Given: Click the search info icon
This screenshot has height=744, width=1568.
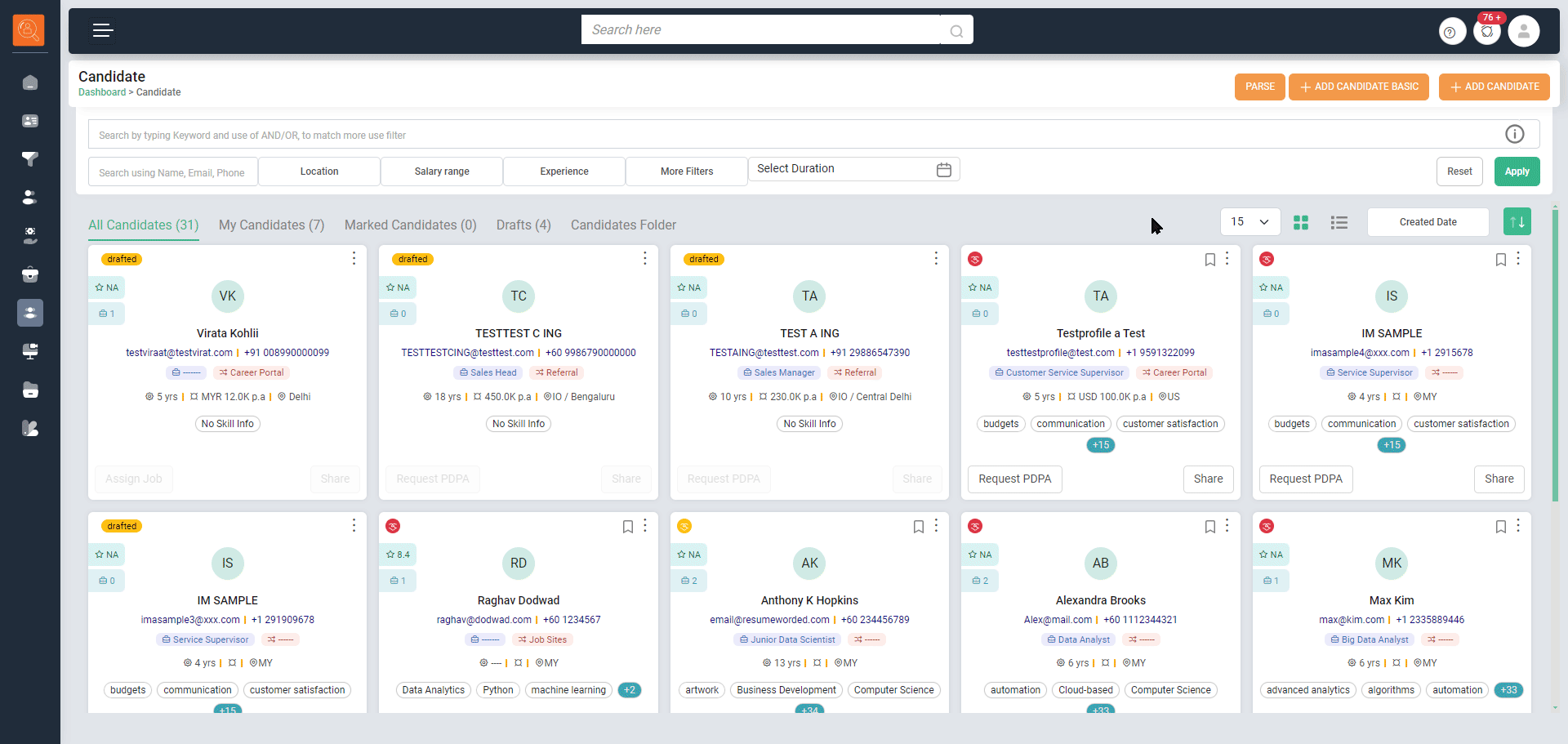Looking at the screenshot, I should point(1514,134).
